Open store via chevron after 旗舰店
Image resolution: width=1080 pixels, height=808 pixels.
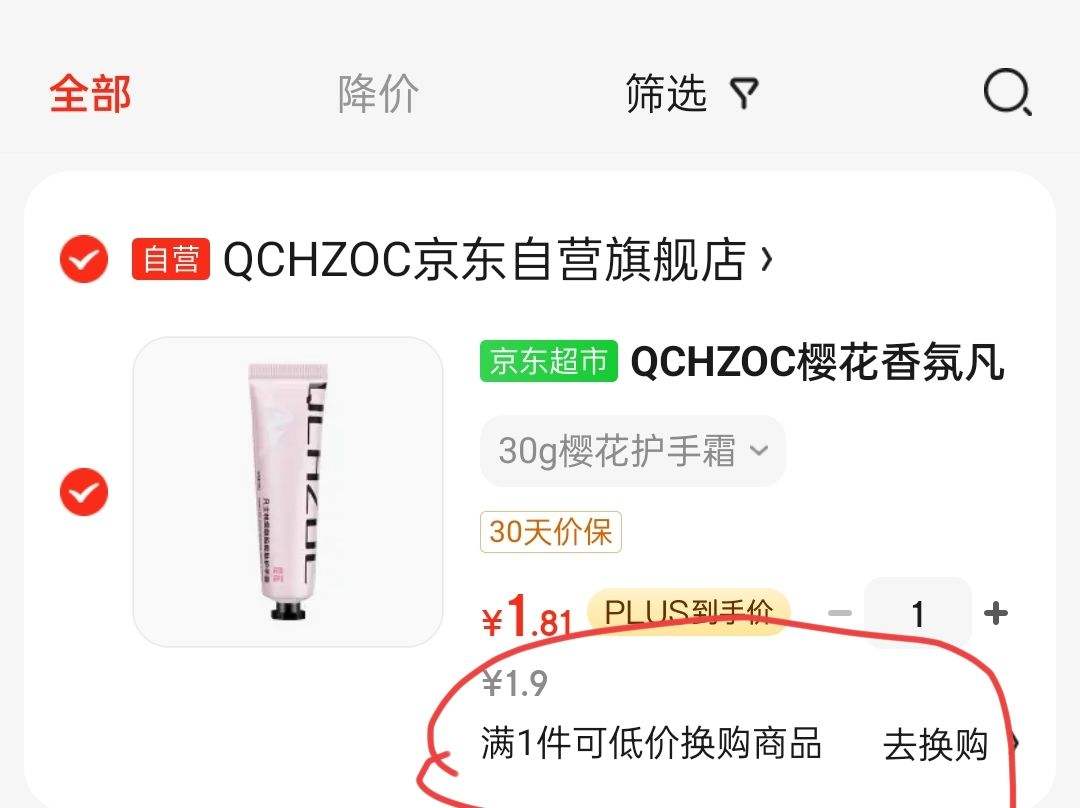pyautogui.click(x=767, y=259)
